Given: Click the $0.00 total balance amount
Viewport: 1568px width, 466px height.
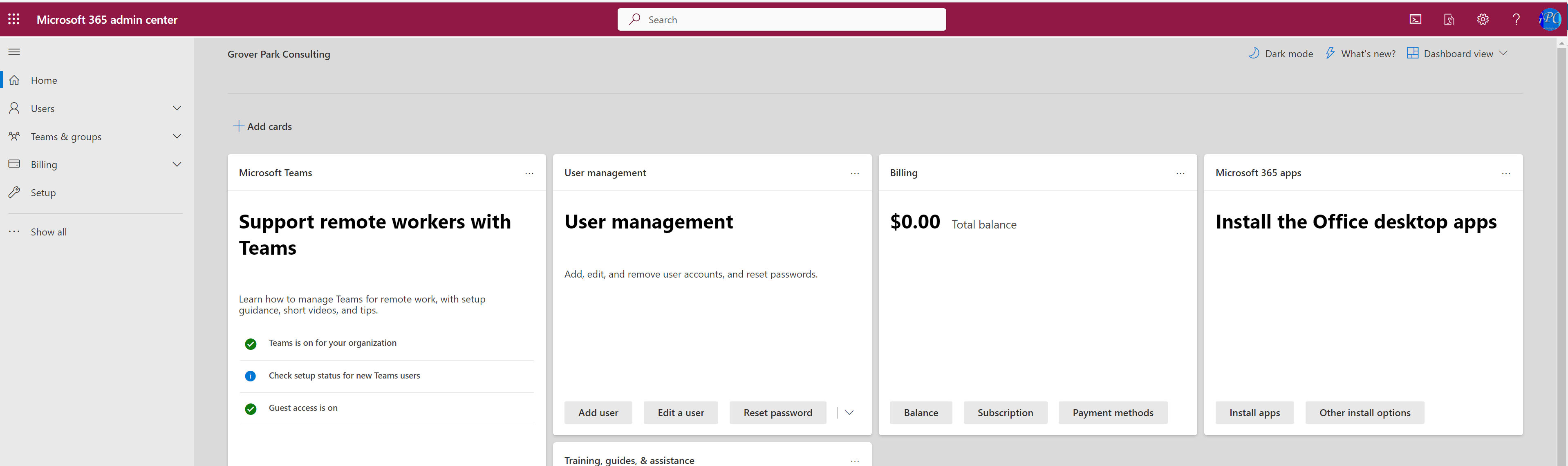Looking at the screenshot, I should pos(915,222).
